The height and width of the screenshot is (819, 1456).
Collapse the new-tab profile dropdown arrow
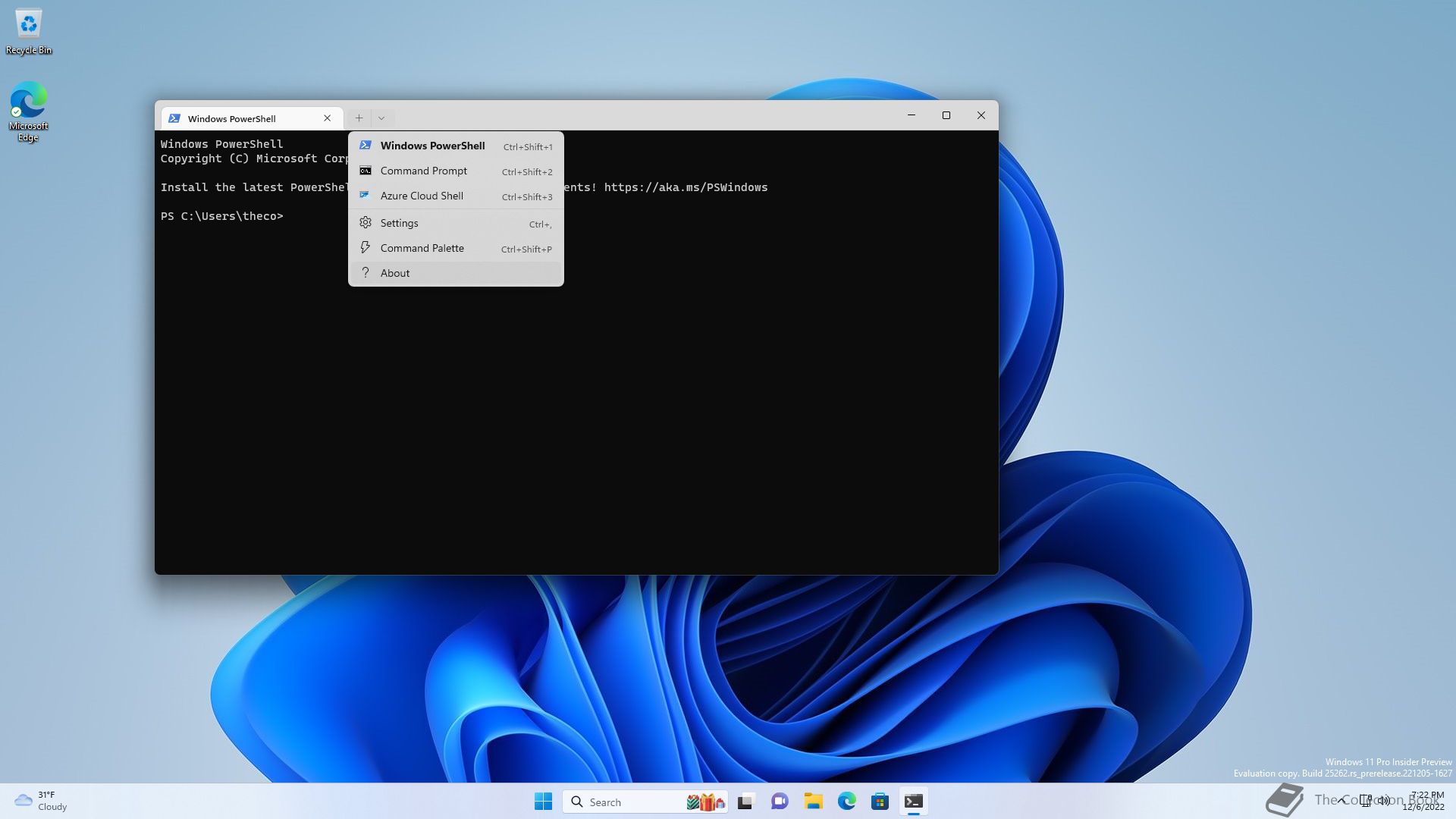pyautogui.click(x=381, y=118)
